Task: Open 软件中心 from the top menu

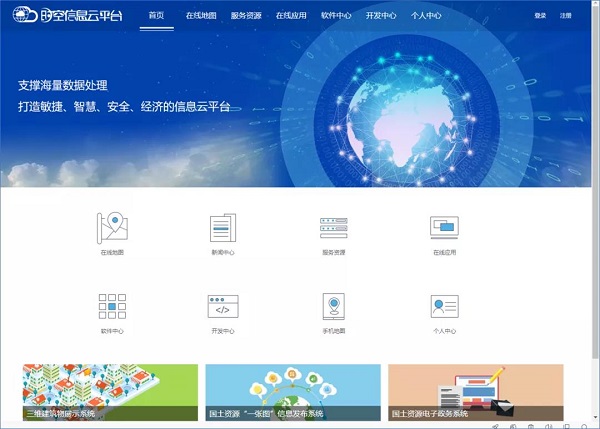Action: coord(337,16)
